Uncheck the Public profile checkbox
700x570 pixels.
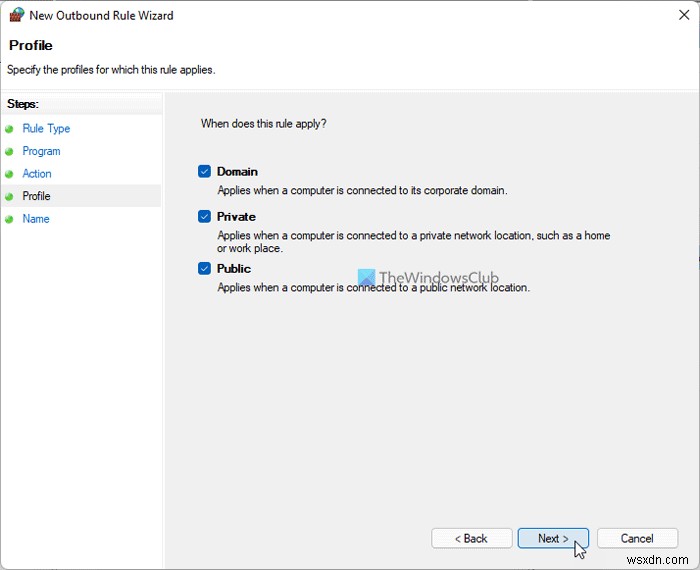204,268
